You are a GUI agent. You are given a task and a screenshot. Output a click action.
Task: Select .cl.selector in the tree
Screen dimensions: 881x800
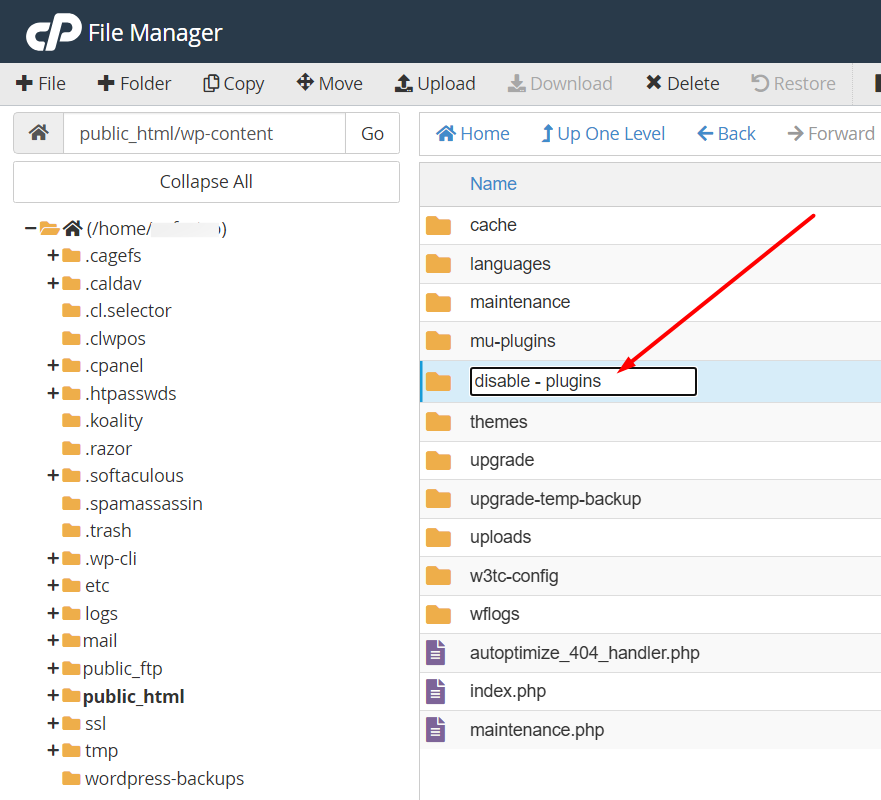pos(128,311)
